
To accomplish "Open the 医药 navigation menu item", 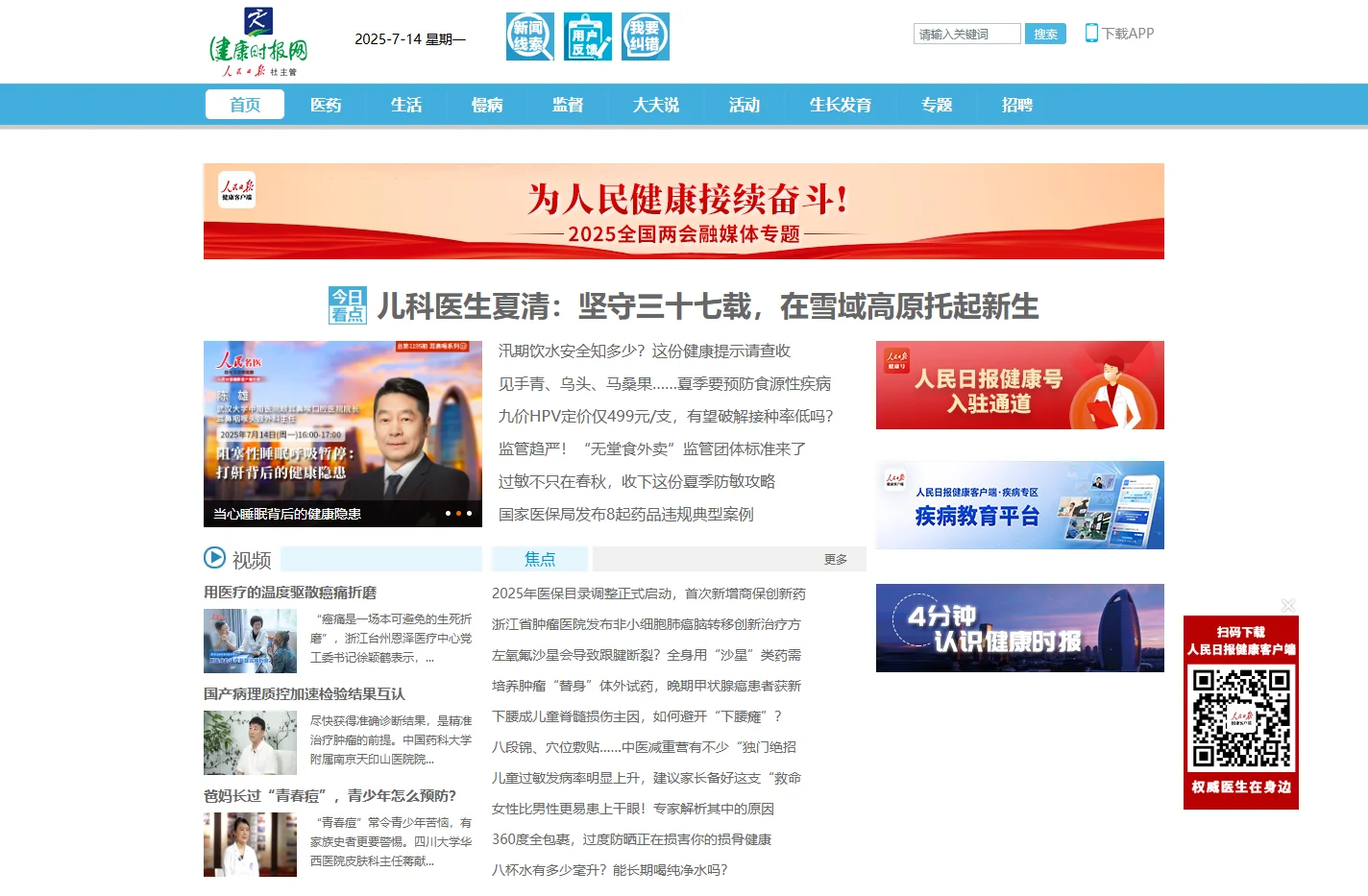I will coord(326,105).
